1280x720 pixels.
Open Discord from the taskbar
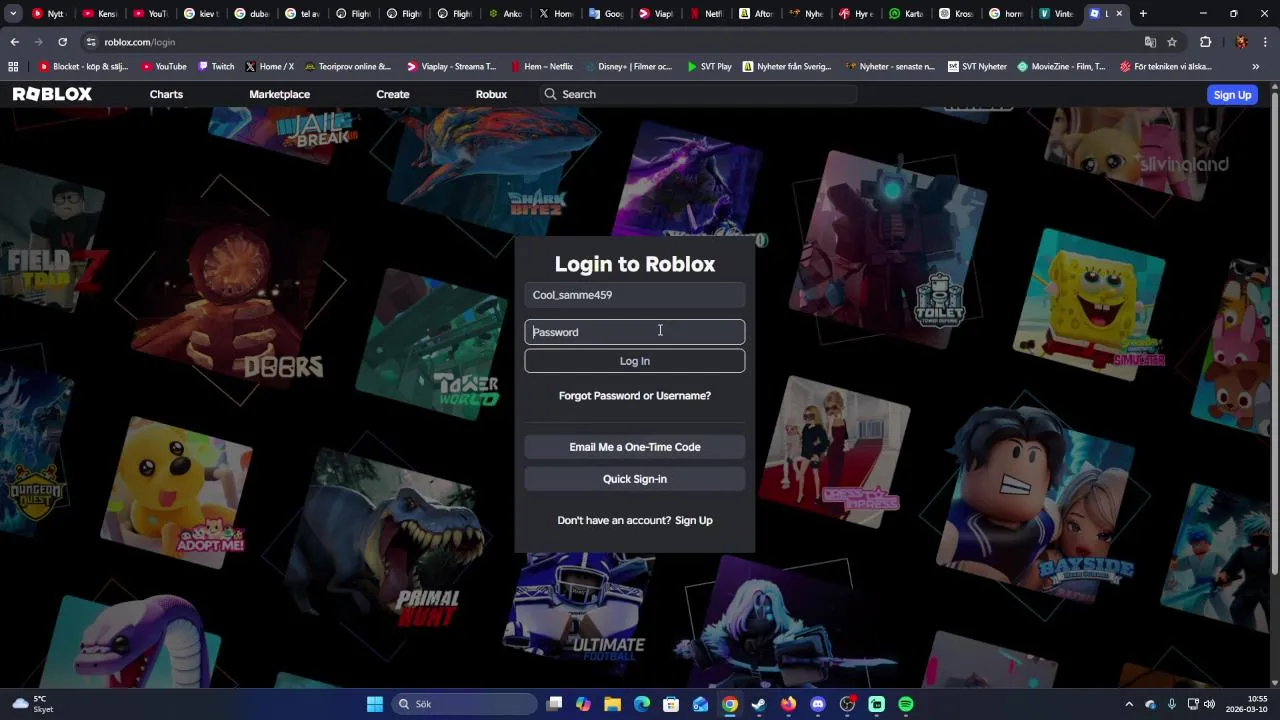point(818,704)
